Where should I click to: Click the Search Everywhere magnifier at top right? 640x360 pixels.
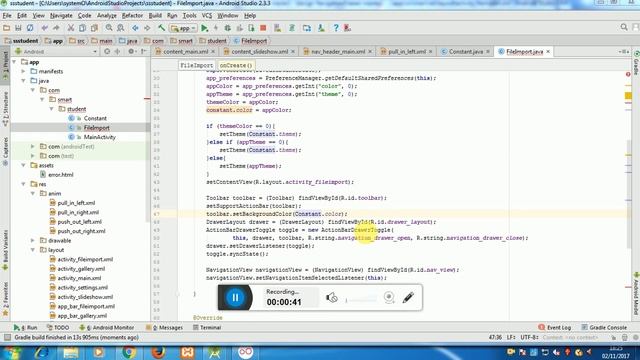pyautogui.click(x=624, y=27)
